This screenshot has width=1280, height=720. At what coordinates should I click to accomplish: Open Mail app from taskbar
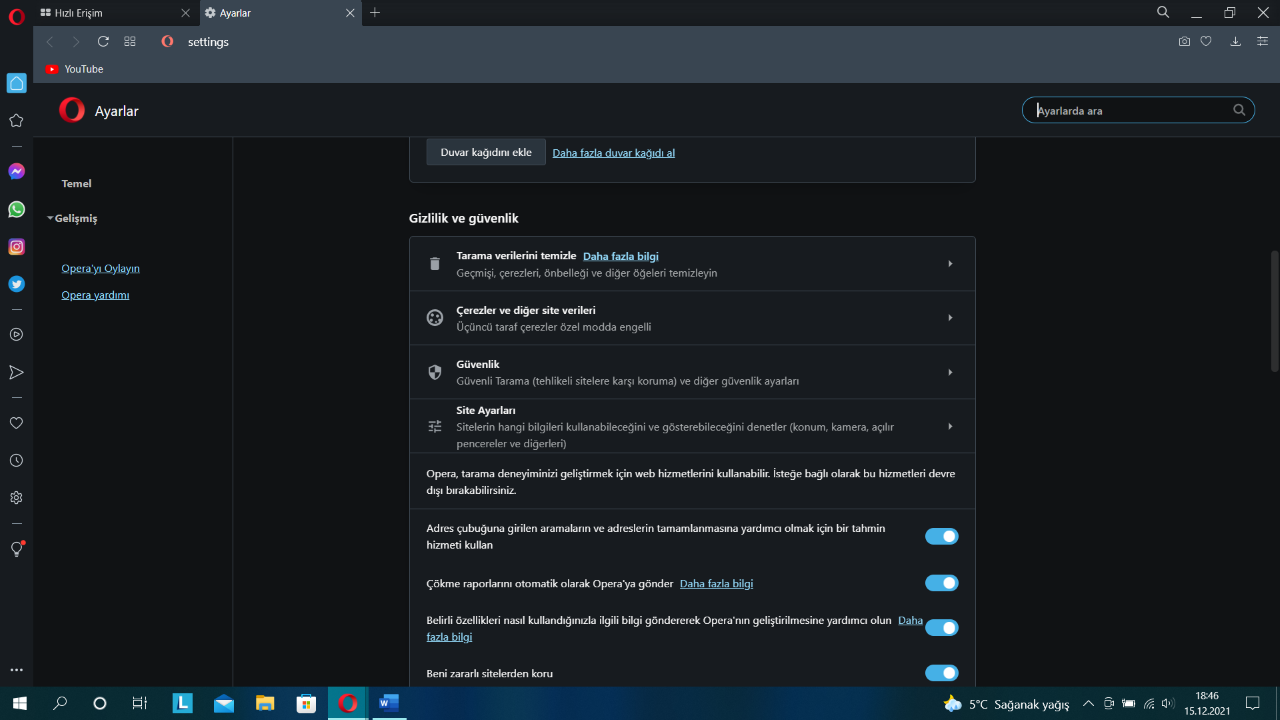click(223, 703)
